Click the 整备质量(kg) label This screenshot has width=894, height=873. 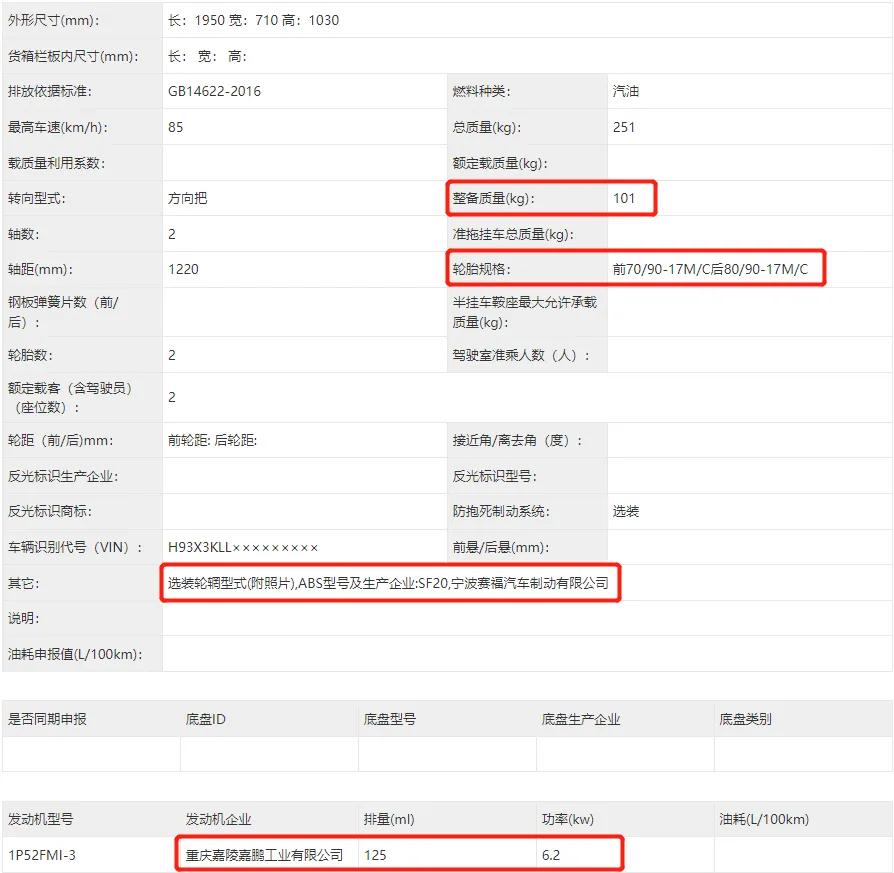[x=493, y=198]
